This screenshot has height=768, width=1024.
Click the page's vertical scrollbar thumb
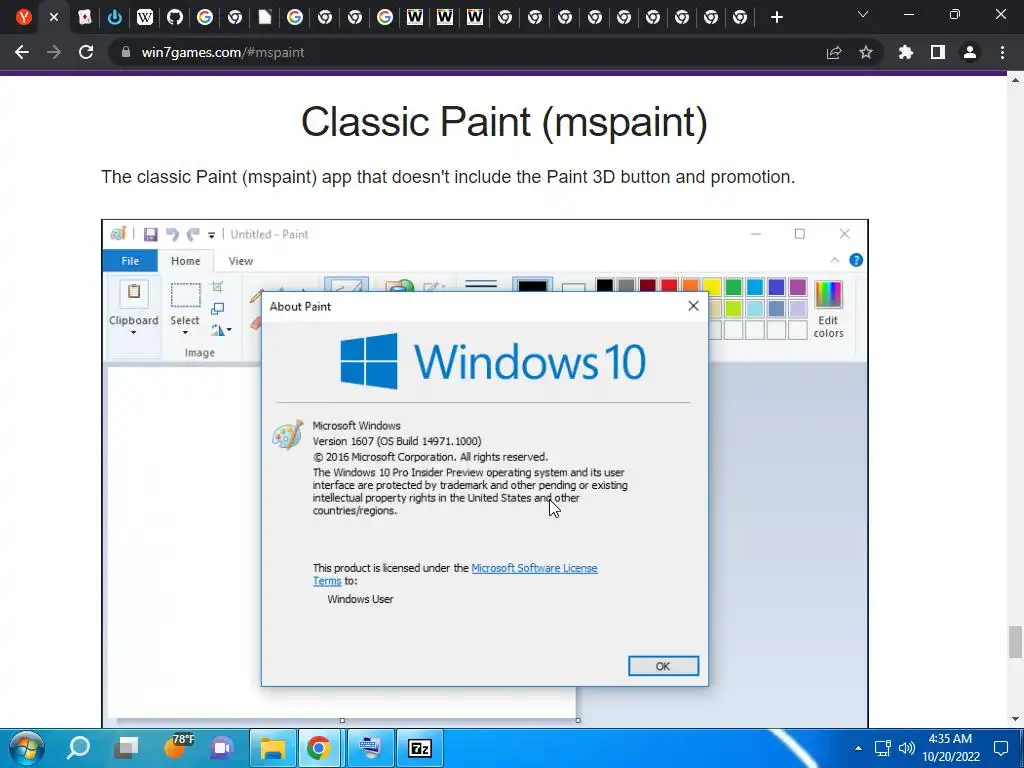point(1015,641)
